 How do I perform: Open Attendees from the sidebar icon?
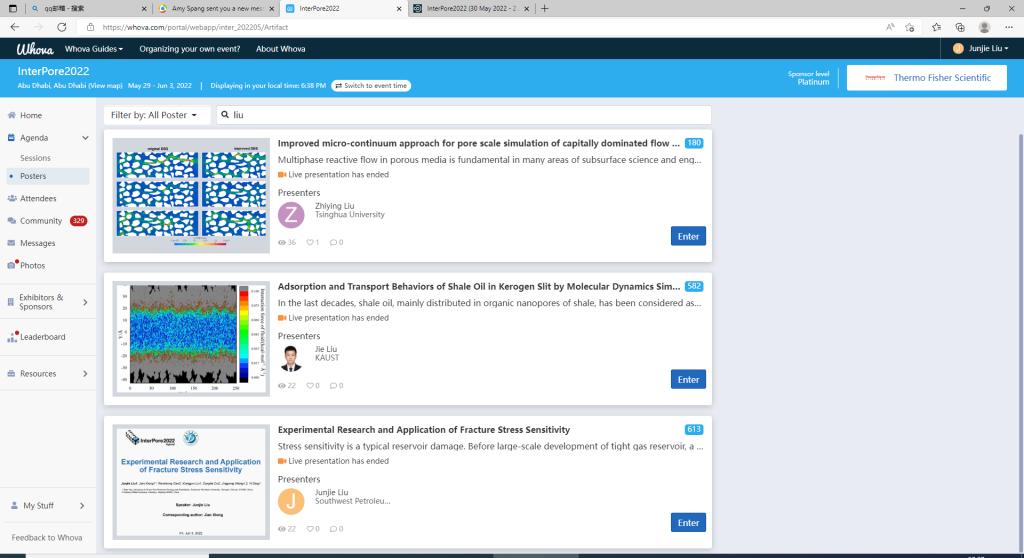[11, 198]
